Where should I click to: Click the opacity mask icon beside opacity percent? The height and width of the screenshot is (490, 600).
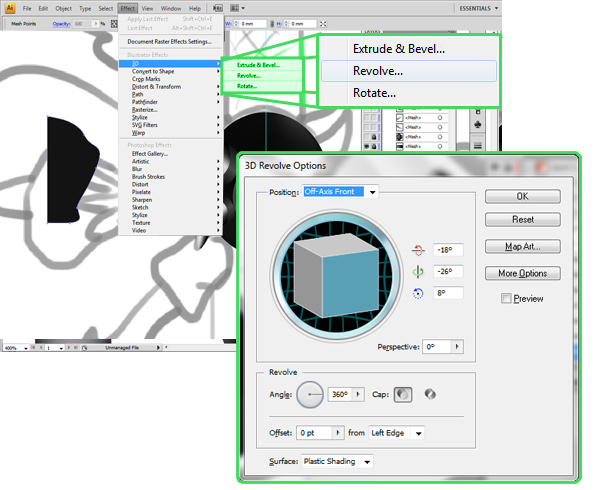pos(114,24)
